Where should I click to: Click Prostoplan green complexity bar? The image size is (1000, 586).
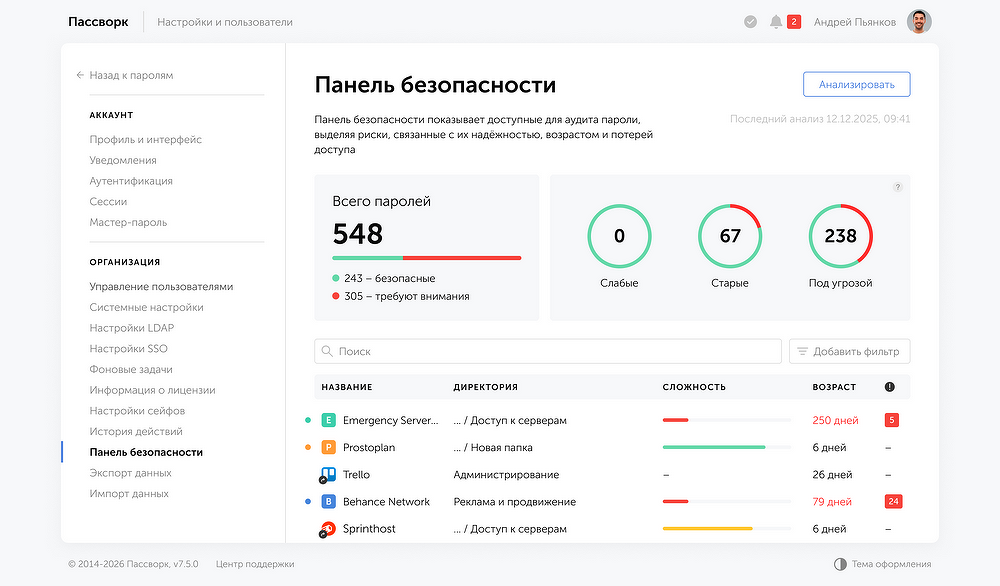click(714, 448)
